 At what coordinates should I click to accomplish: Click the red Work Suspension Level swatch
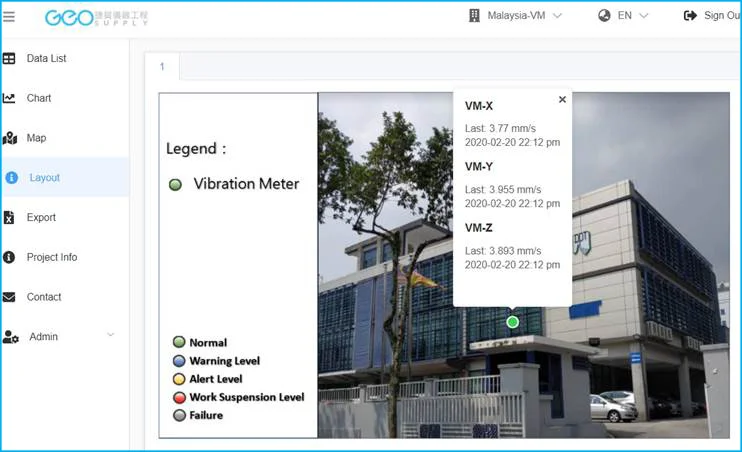point(179,397)
